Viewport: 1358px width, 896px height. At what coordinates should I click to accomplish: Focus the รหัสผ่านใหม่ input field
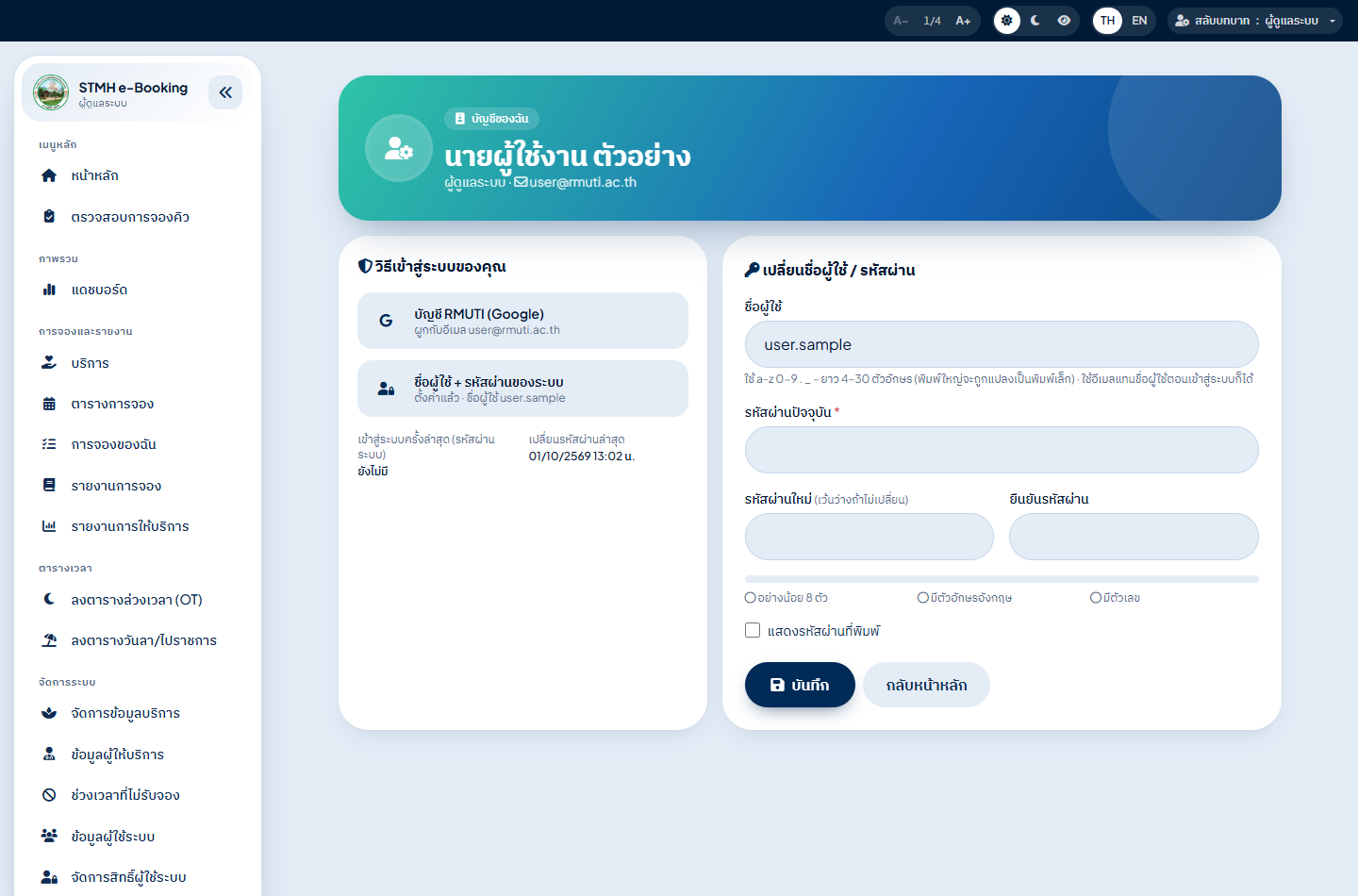click(869, 537)
